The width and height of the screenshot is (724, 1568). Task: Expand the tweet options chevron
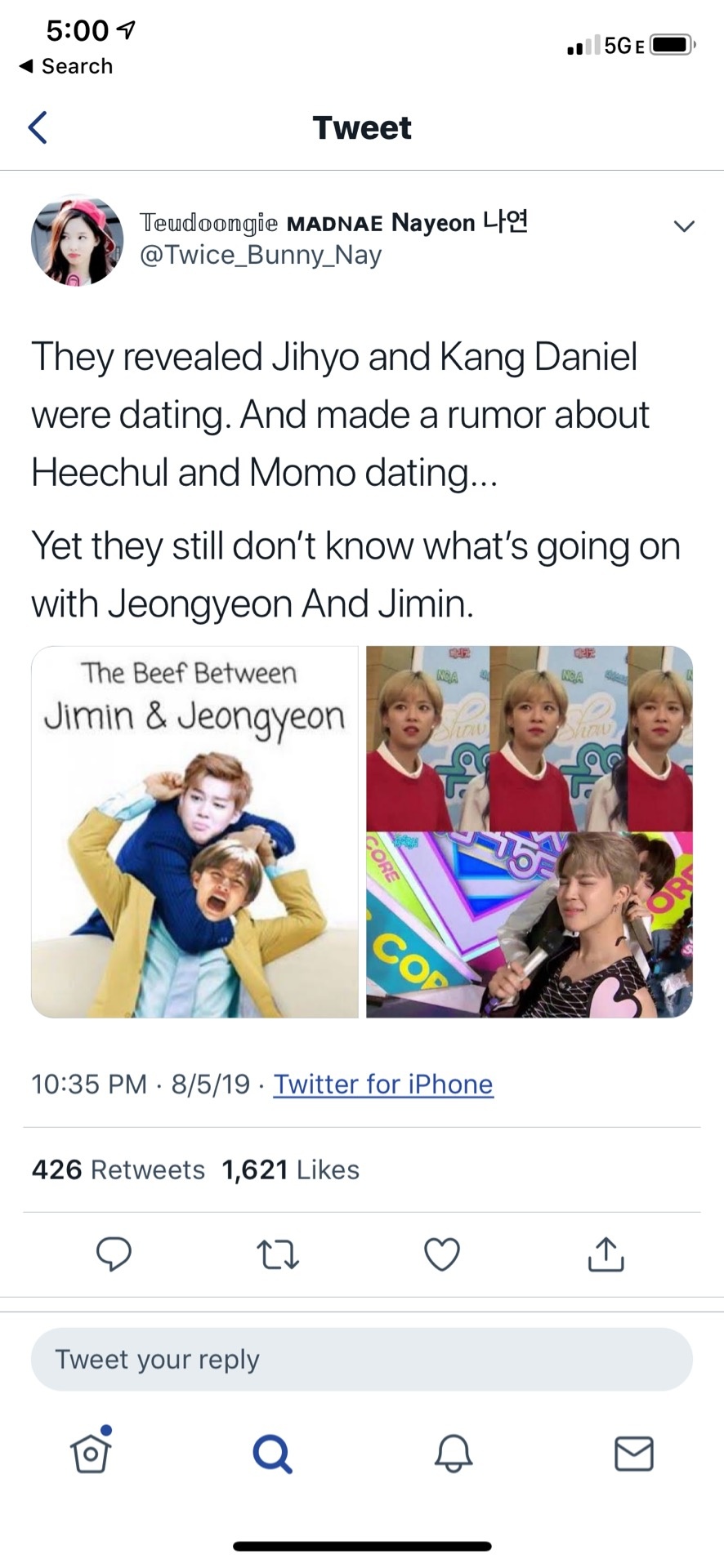(684, 226)
